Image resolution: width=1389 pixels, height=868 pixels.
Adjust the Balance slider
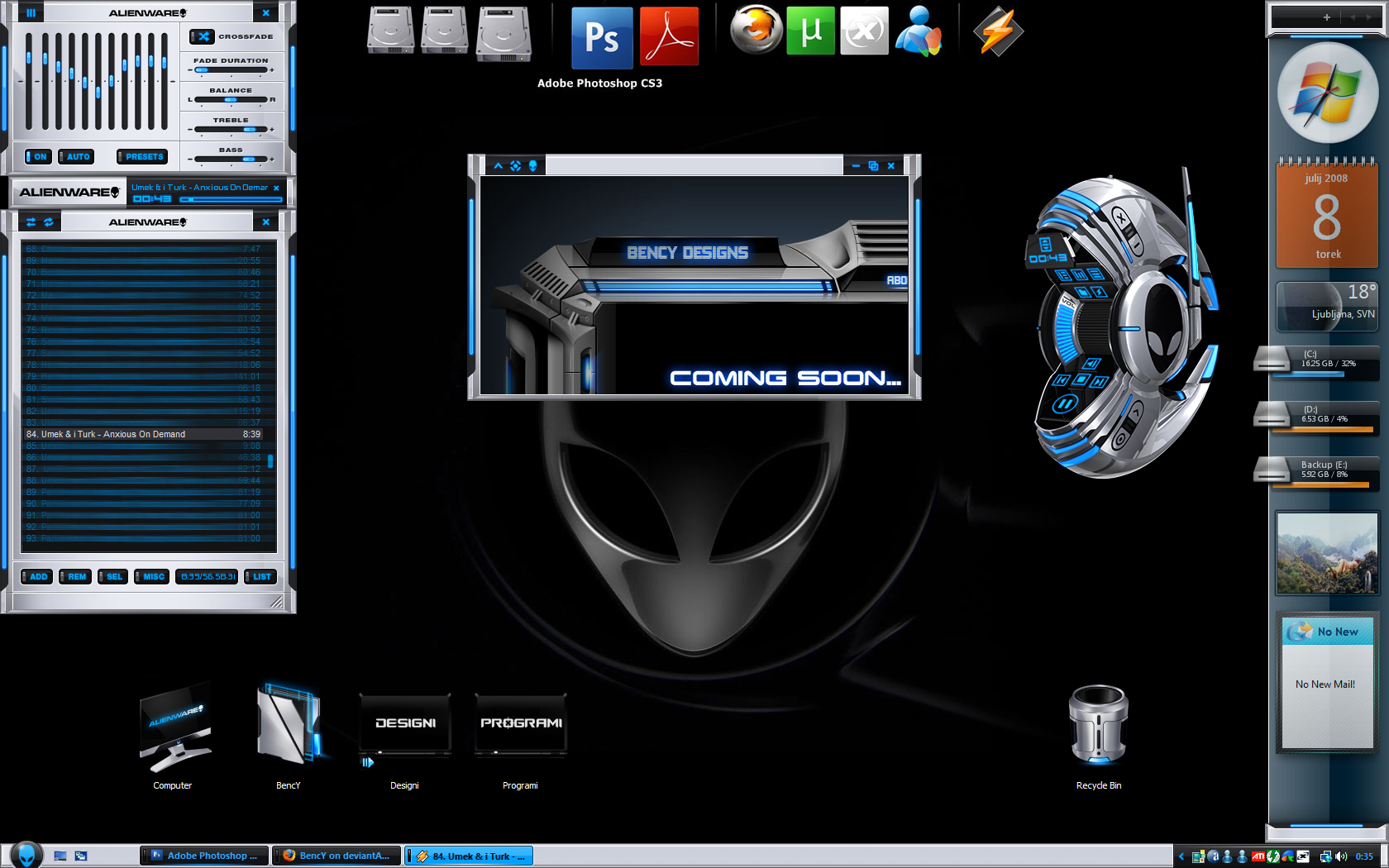[x=231, y=100]
